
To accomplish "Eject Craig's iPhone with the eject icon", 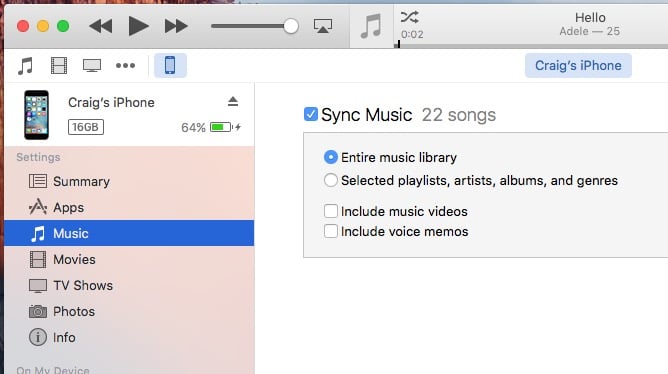I will pos(233,101).
